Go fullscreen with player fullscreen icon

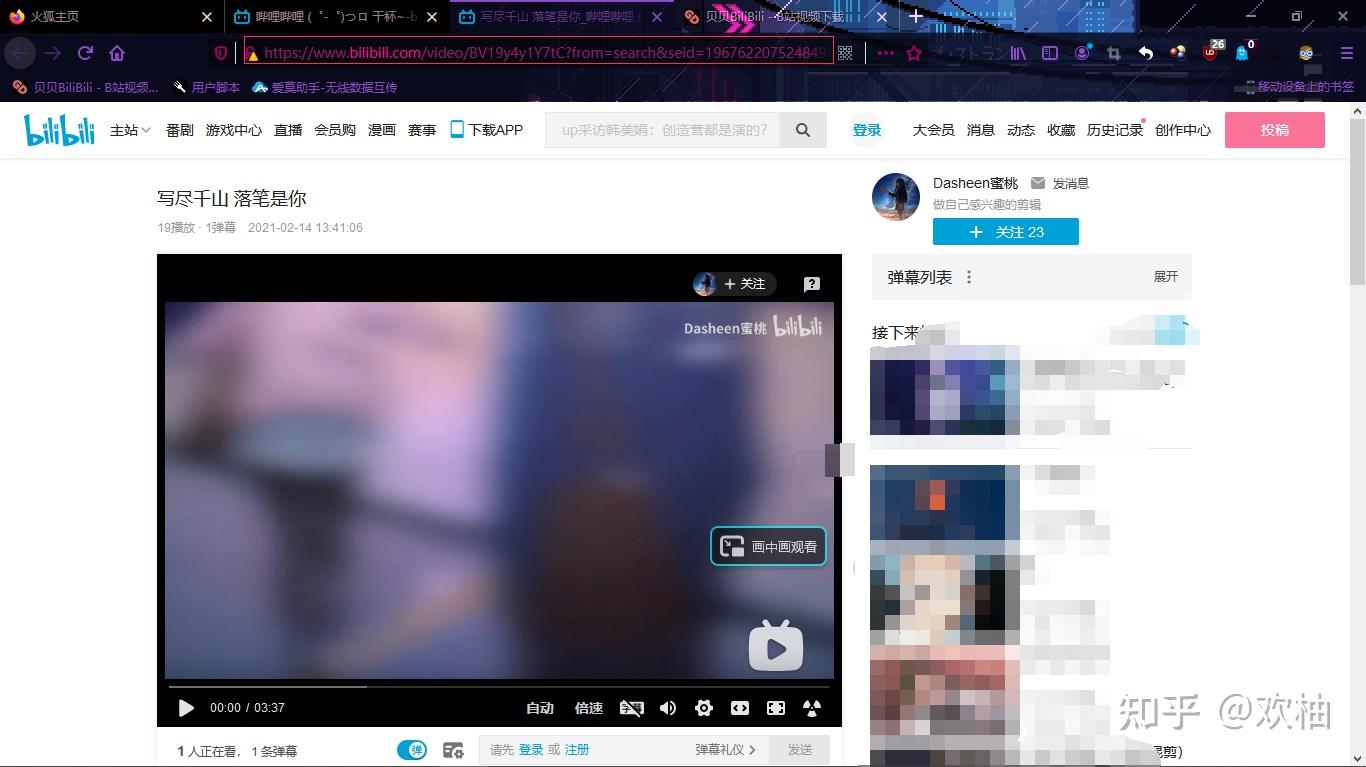(776, 708)
